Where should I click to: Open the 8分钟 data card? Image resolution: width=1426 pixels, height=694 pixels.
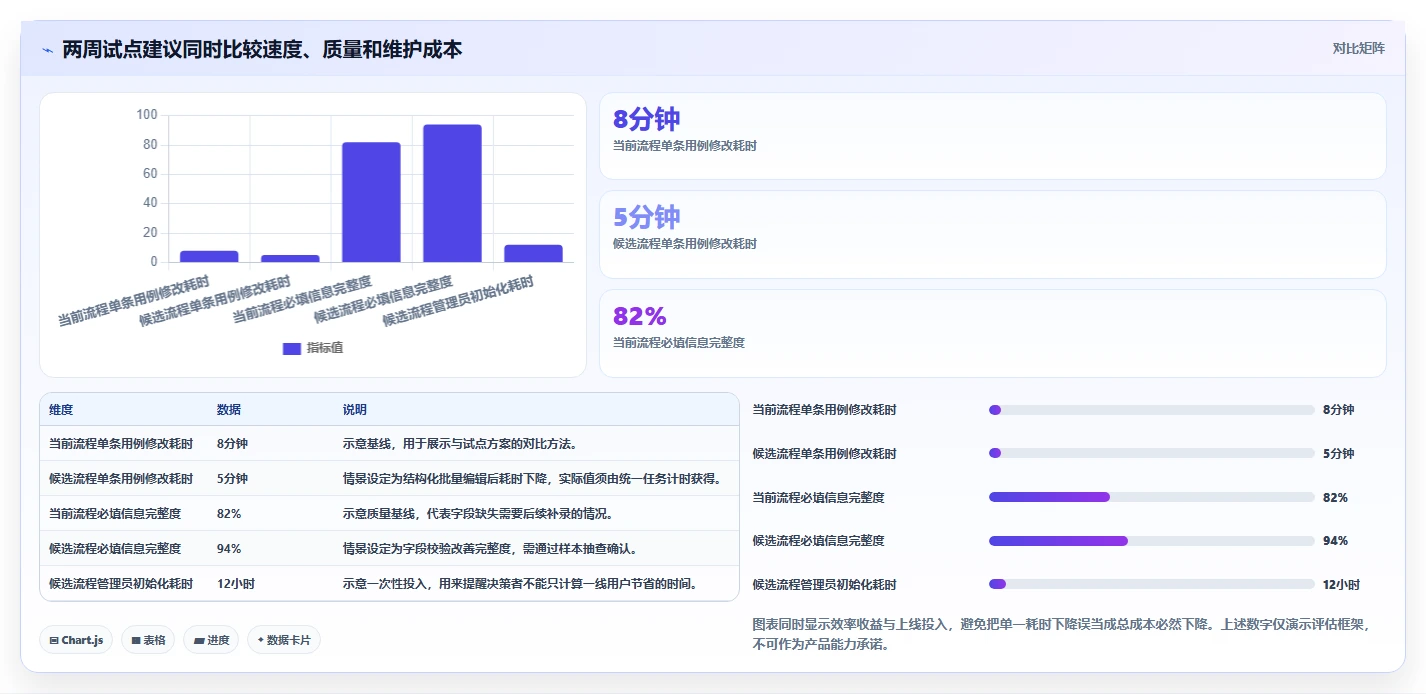point(992,136)
